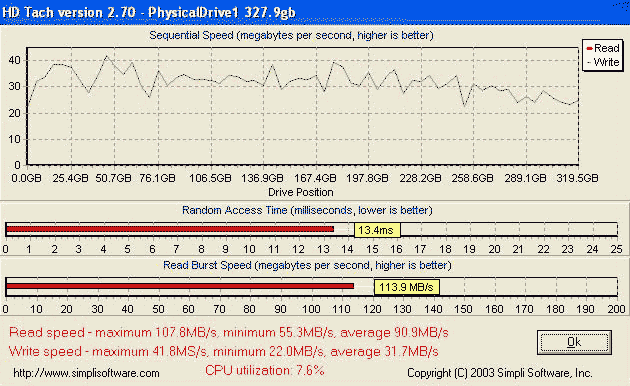The image size is (630, 386).
Task: Click the 25 tick on access time scale
Action: click(617, 249)
